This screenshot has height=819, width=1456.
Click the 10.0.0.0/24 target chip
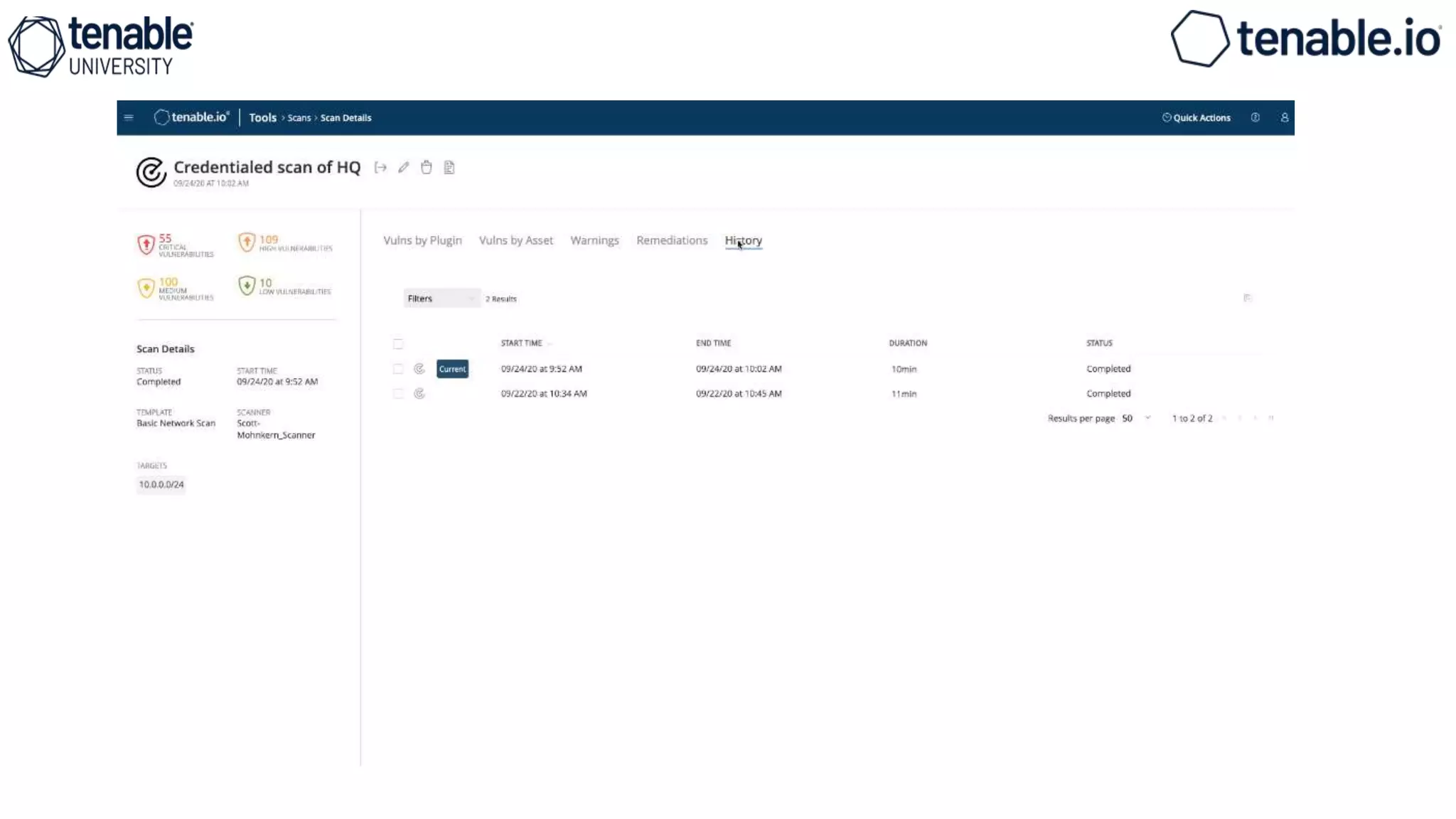pos(161,484)
